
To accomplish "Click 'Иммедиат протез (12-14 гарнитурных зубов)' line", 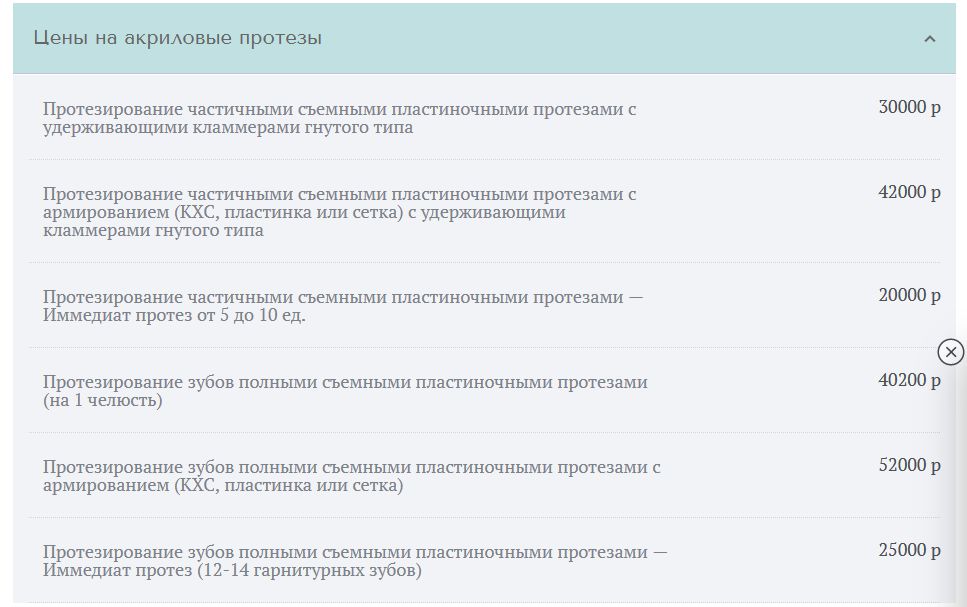I will (x=232, y=570).
